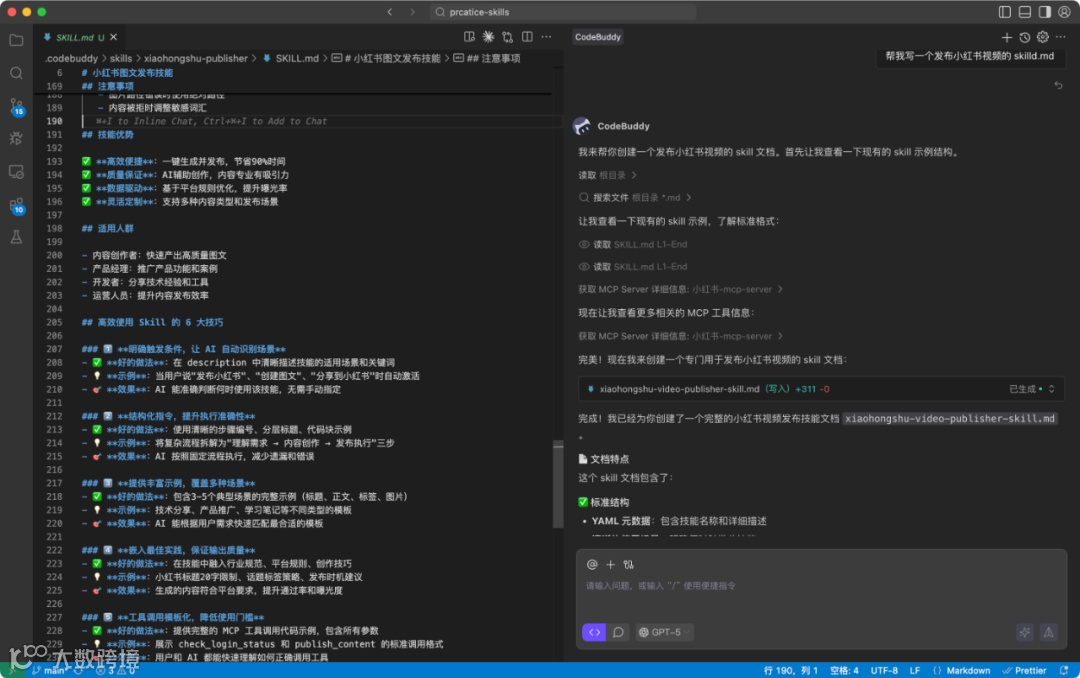The width and height of the screenshot is (1080, 678).
Task: Open changes compare icon in editor toolbar
Action: click(508, 37)
